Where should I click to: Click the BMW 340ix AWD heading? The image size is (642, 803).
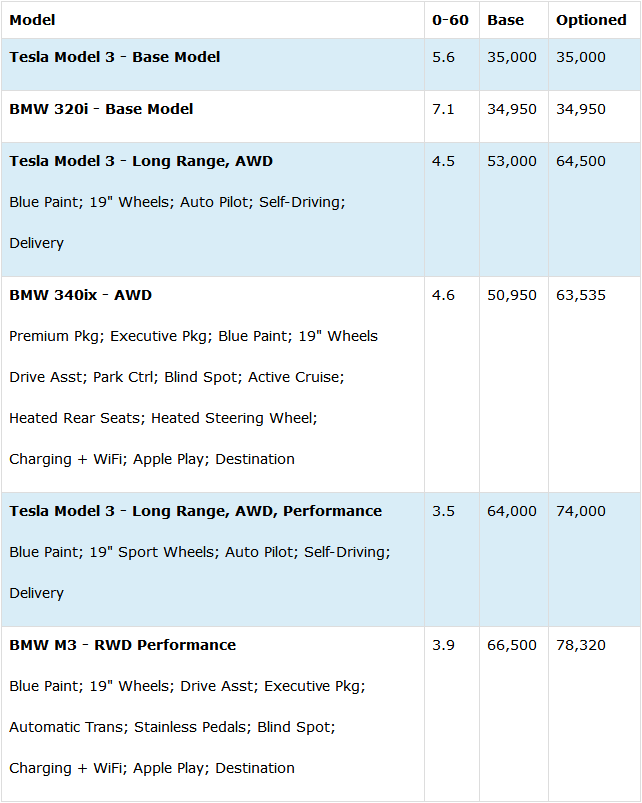(80, 295)
